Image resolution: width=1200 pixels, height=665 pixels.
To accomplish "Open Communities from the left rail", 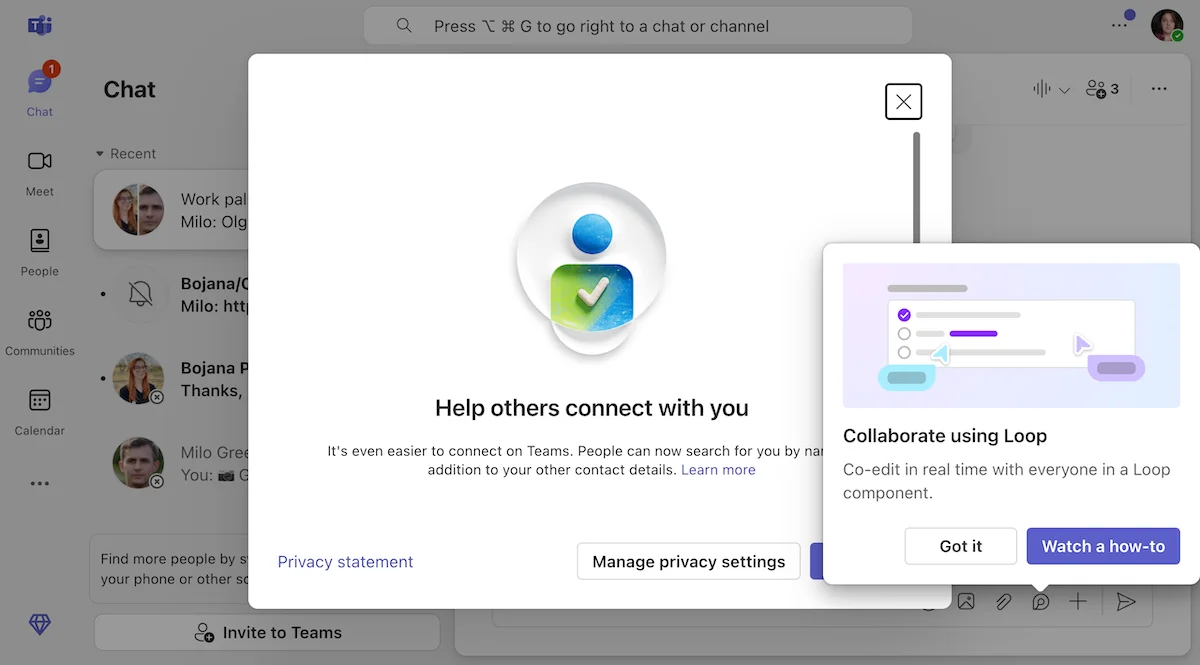I will pos(39,332).
